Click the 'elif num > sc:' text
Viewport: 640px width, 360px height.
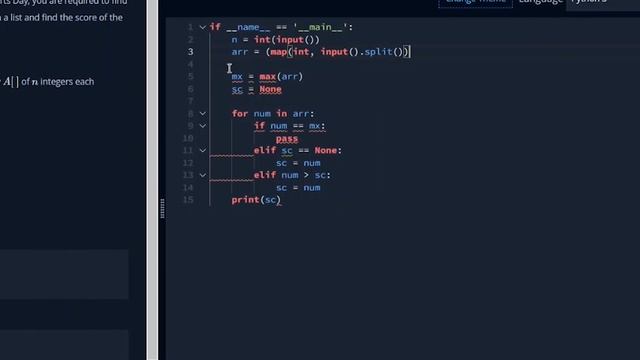click(292, 175)
